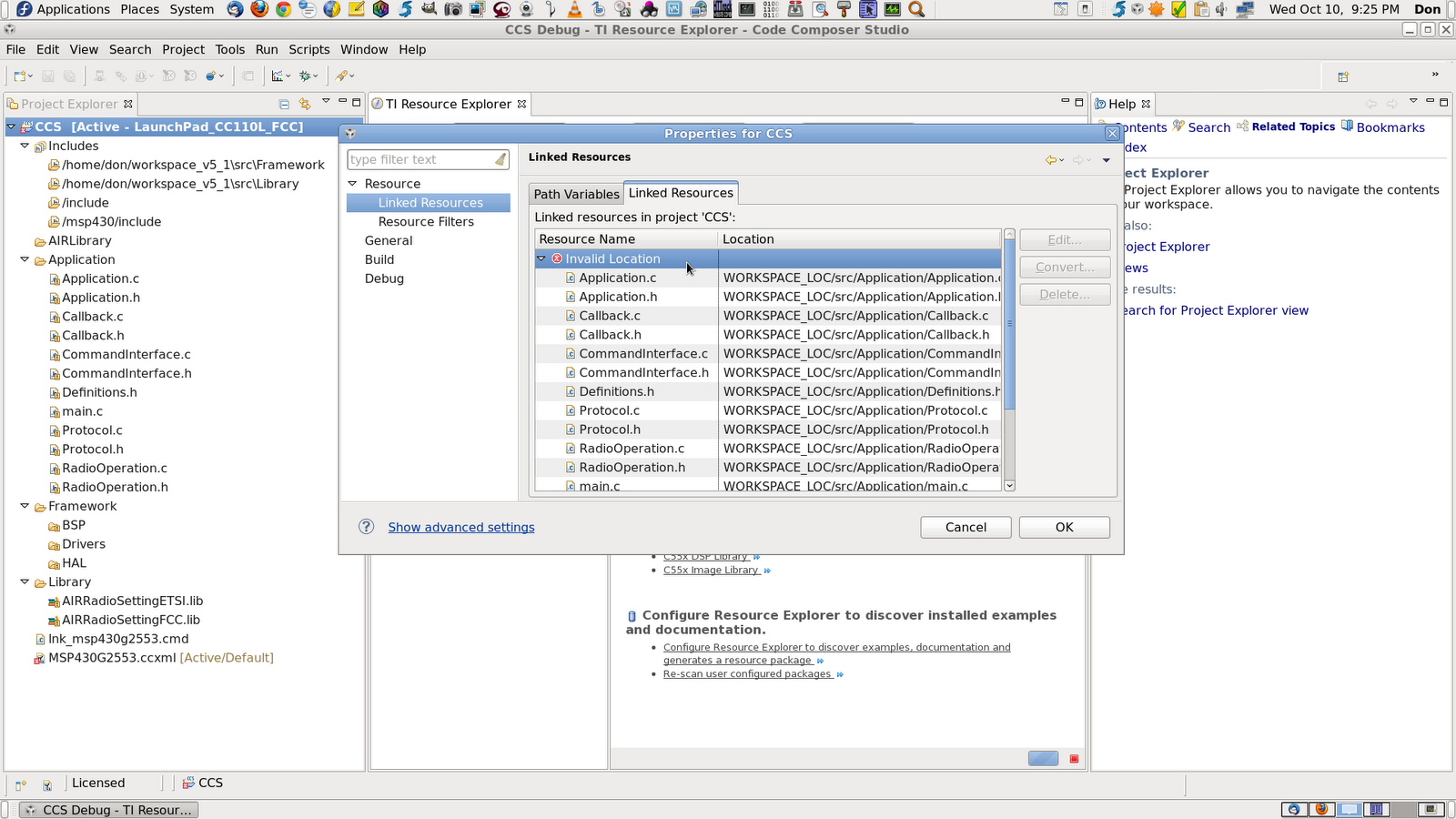Switch to the Path Variables tab
1456x819 pixels.
pyautogui.click(x=576, y=194)
